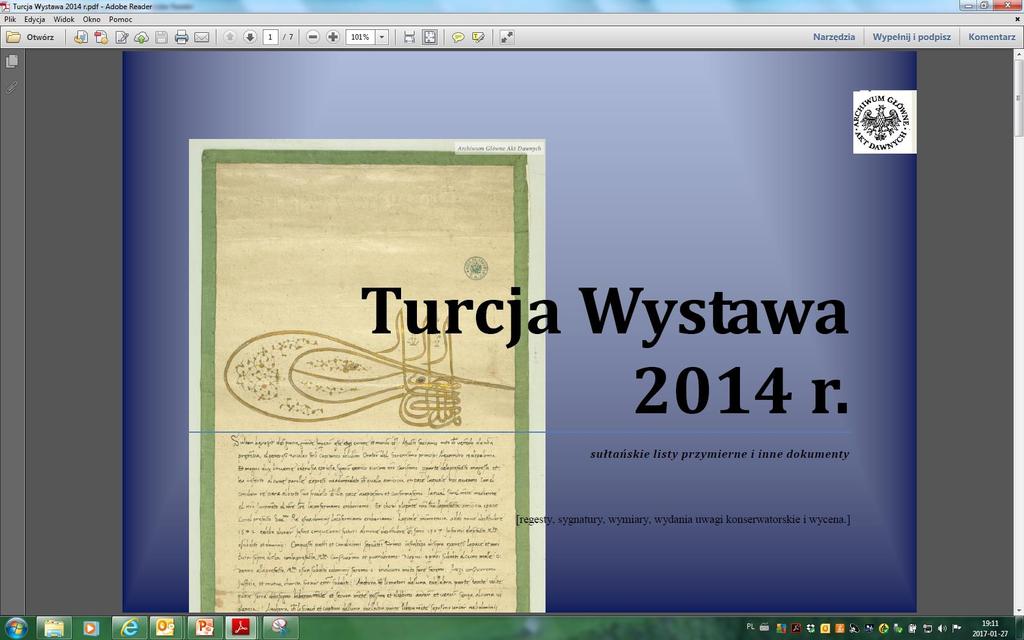1024x640 pixels.
Task: Click the cloud upload icon
Action: click(x=142, y=37)
